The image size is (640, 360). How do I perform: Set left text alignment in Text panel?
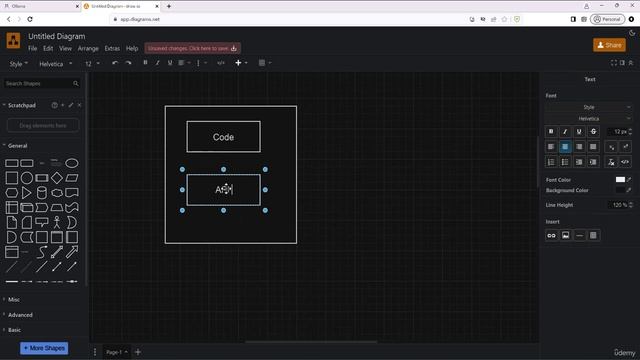pos(551,147)
